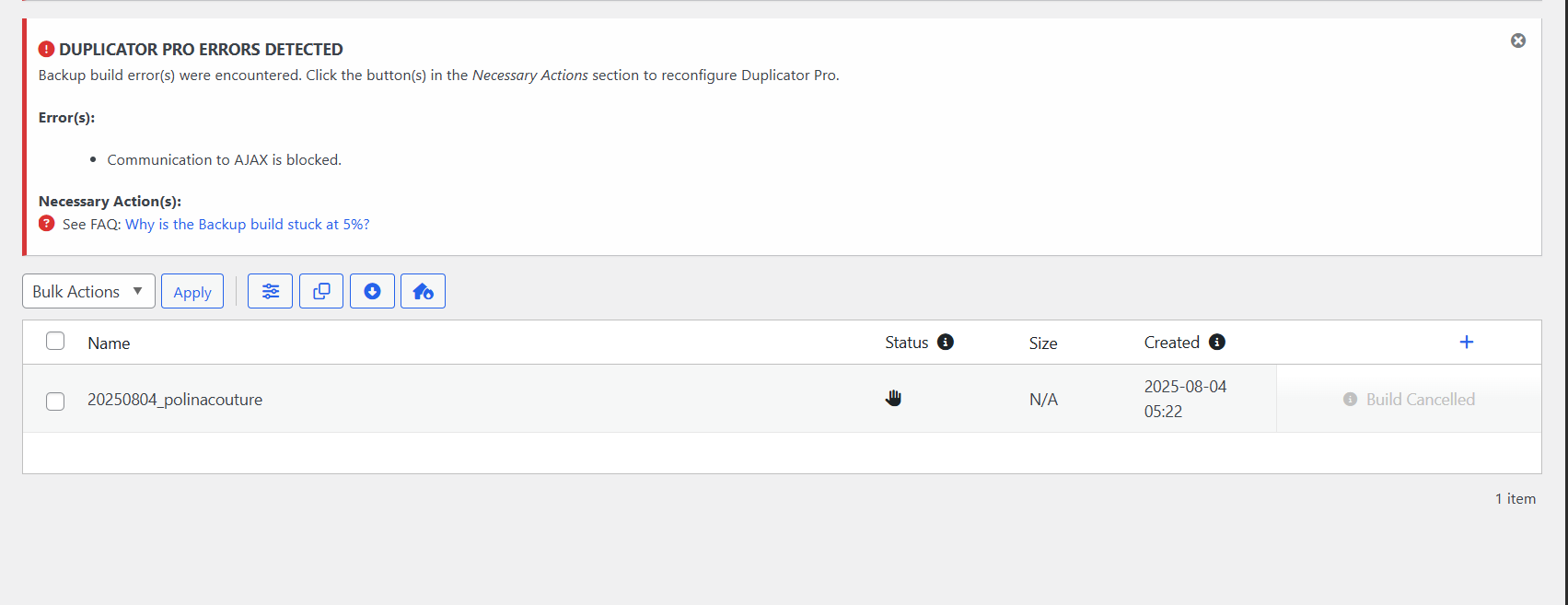The image size is (1568, 605).
Task: Check the 20250804_polinacouture row checkbox
Action: pyautogui.click(x=55, y=401)
